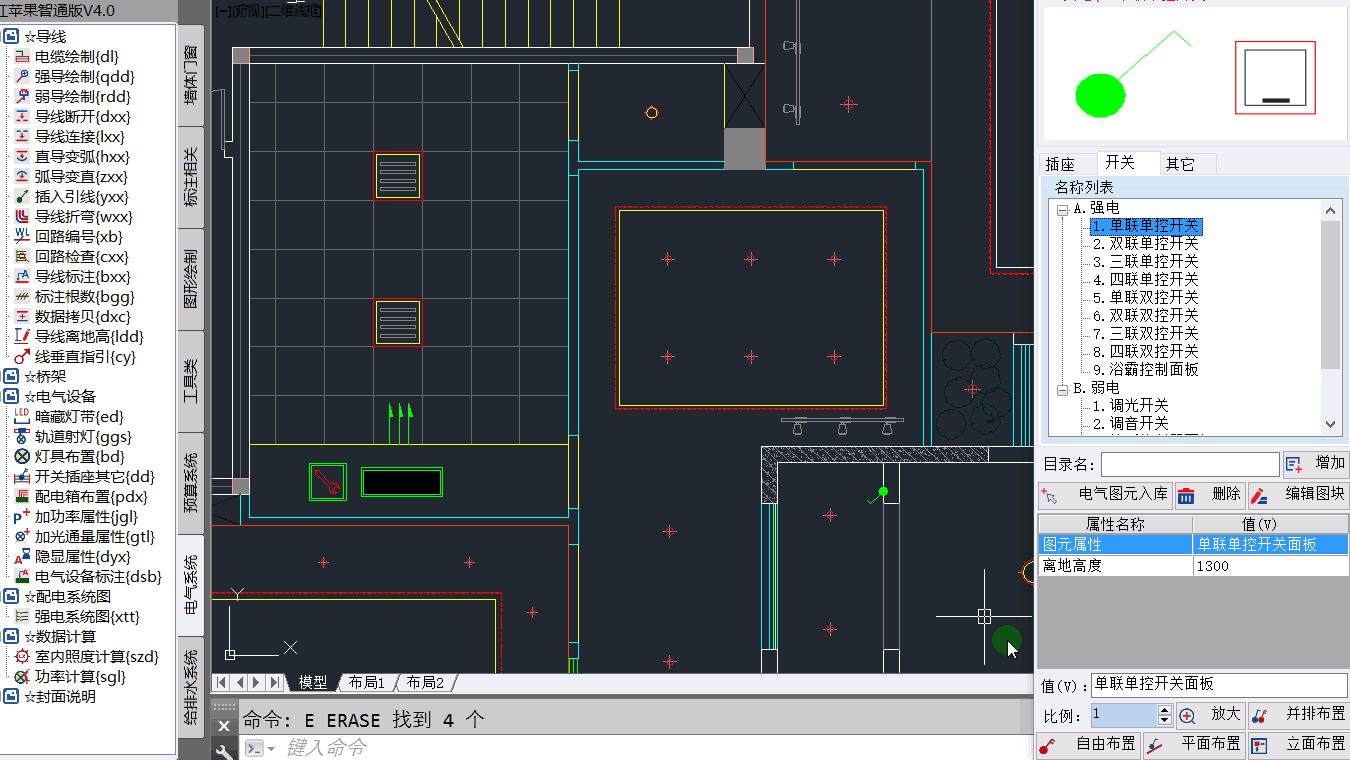Run the 室内照度计算{szd} icon
This screenshot has width=1350, height=760.
[22, 657]
